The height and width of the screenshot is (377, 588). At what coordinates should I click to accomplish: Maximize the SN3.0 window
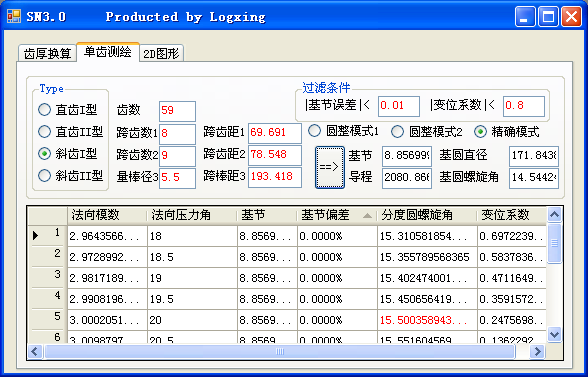click(x=548, y=17)
